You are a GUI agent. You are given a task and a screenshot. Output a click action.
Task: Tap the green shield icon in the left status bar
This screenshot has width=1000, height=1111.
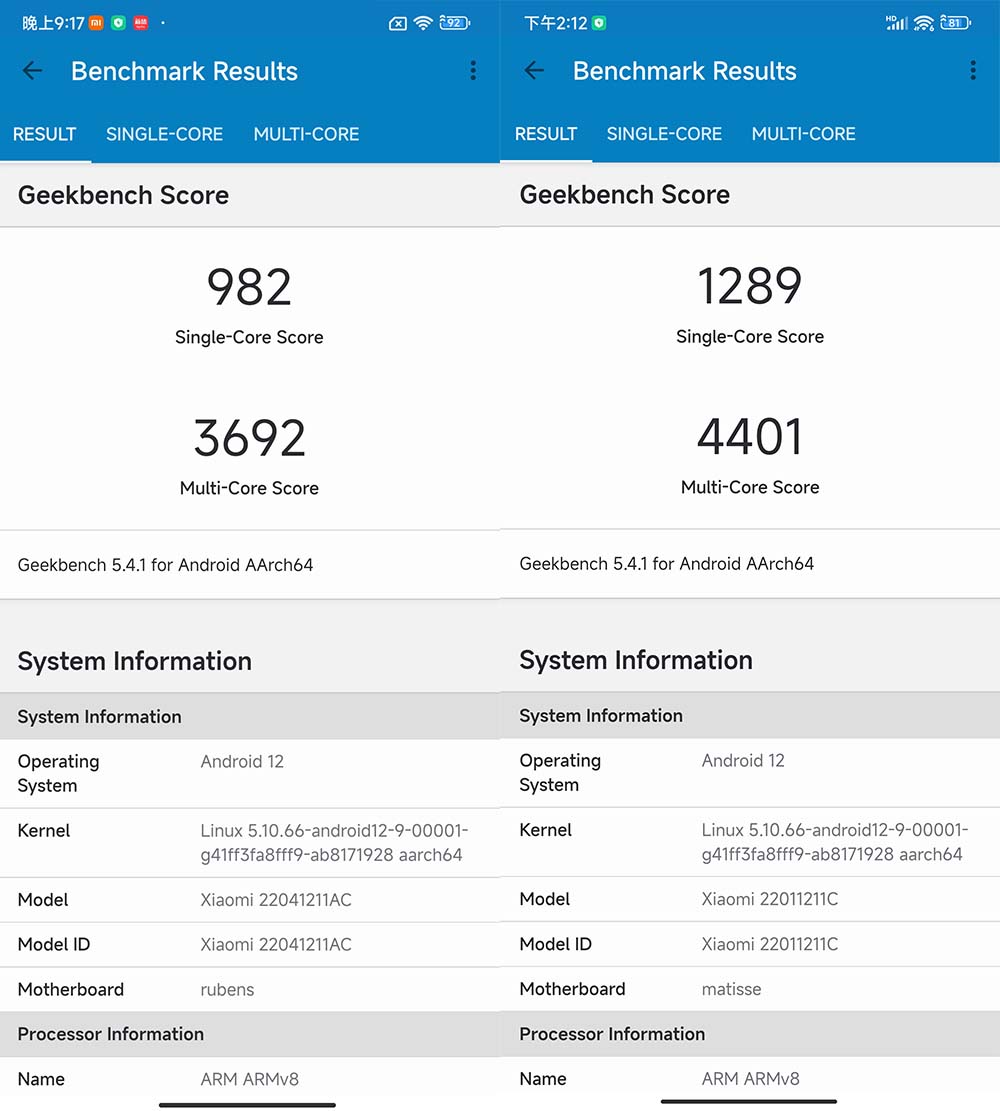(x=118, y=23)
